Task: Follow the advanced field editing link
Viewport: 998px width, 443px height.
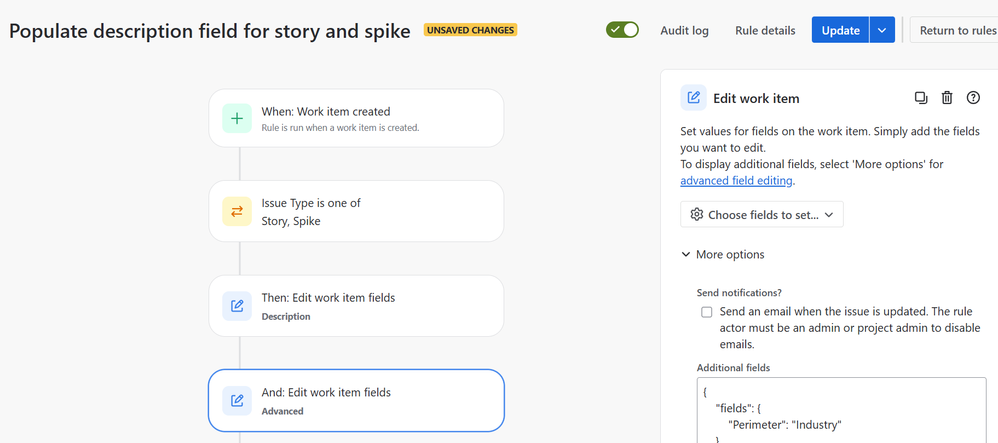Action: [737, 181]
